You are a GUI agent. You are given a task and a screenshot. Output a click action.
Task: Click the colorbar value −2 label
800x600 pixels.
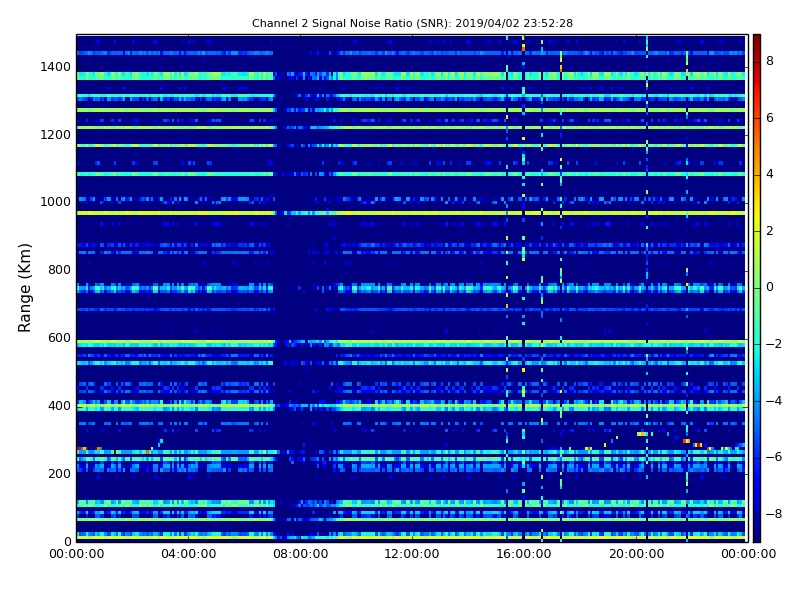point(774,344)
